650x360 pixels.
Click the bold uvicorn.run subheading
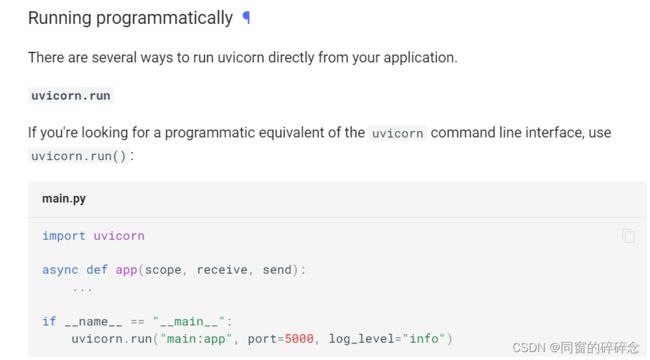[x=71, y=95]
